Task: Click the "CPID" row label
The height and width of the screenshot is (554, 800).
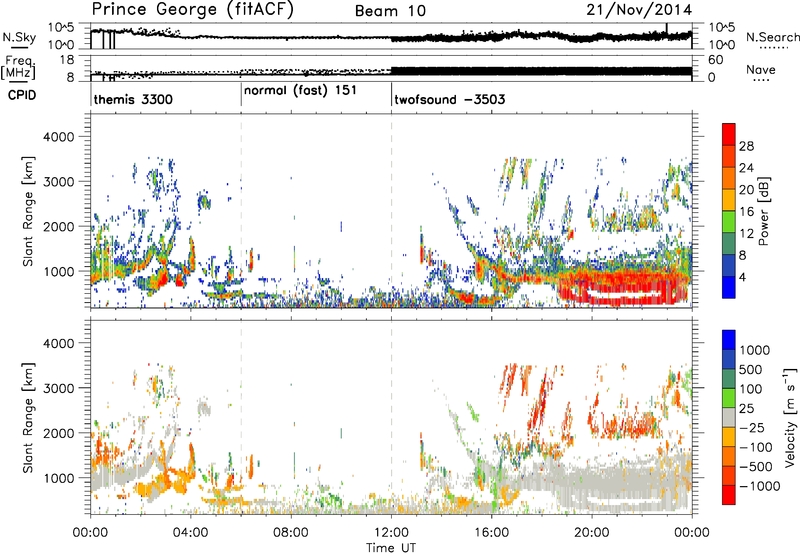Action: pos(22,95)
